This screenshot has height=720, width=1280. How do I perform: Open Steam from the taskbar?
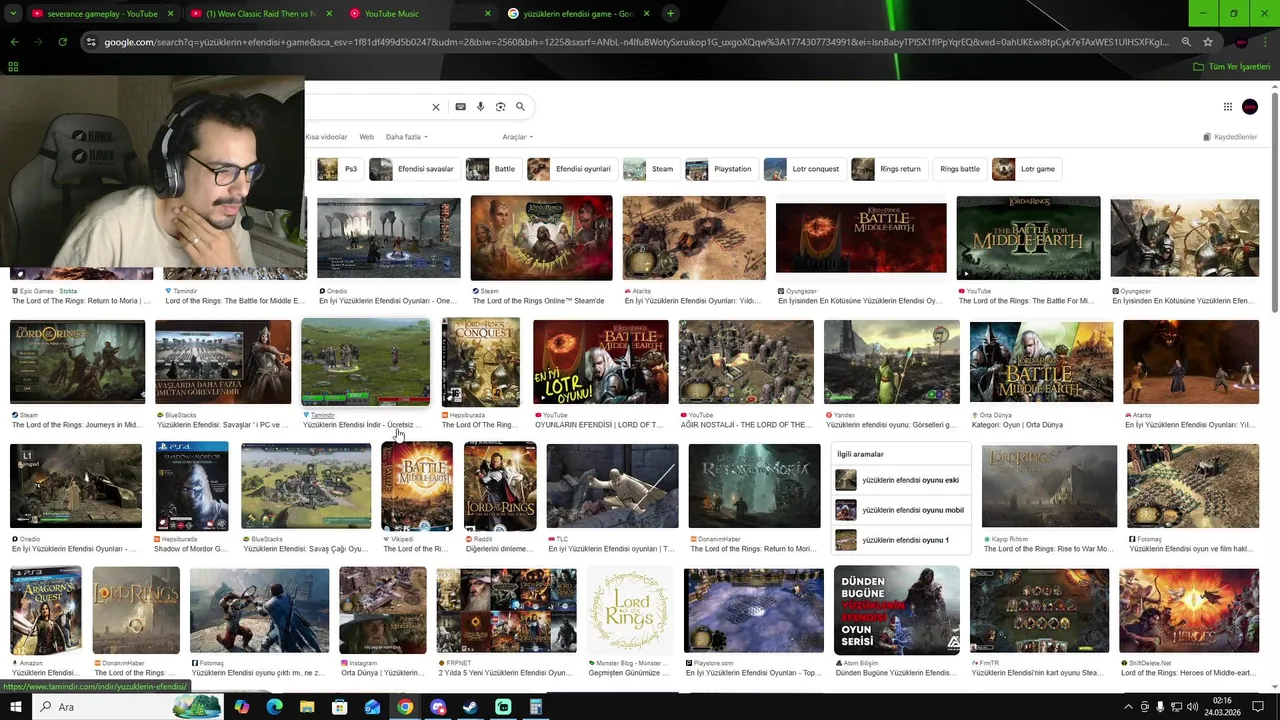click(470, 707)
